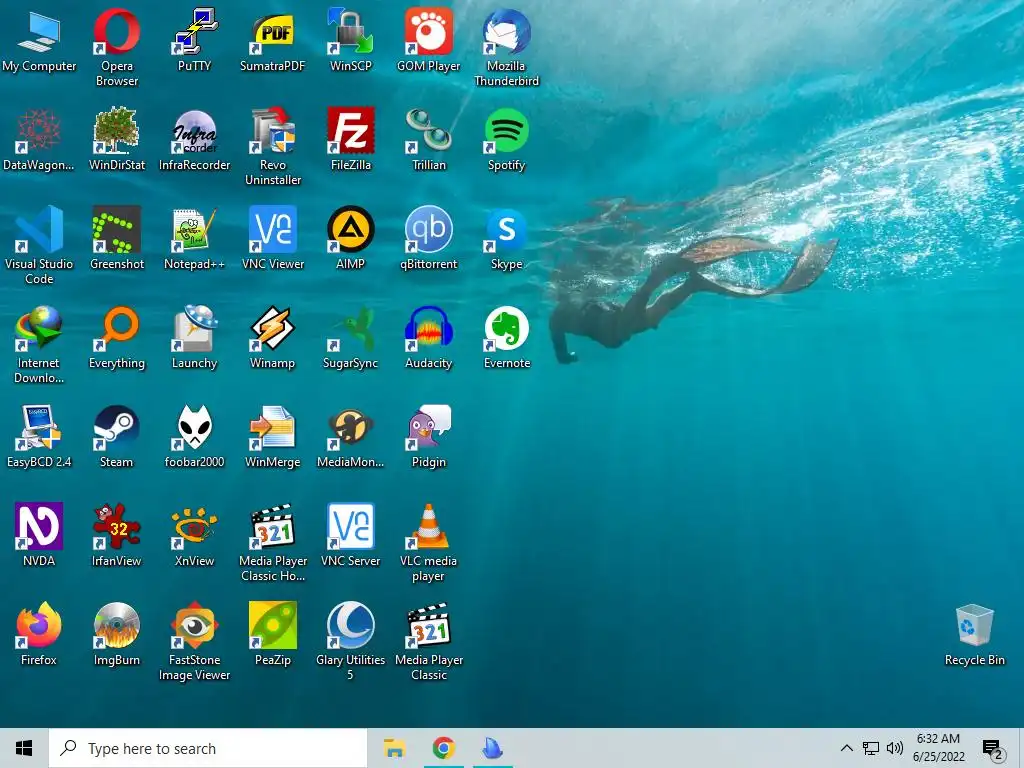Screen dimensions: 1024x768
Task: Click the blue sail taskbar app
Action: click(x=492, y=748)
